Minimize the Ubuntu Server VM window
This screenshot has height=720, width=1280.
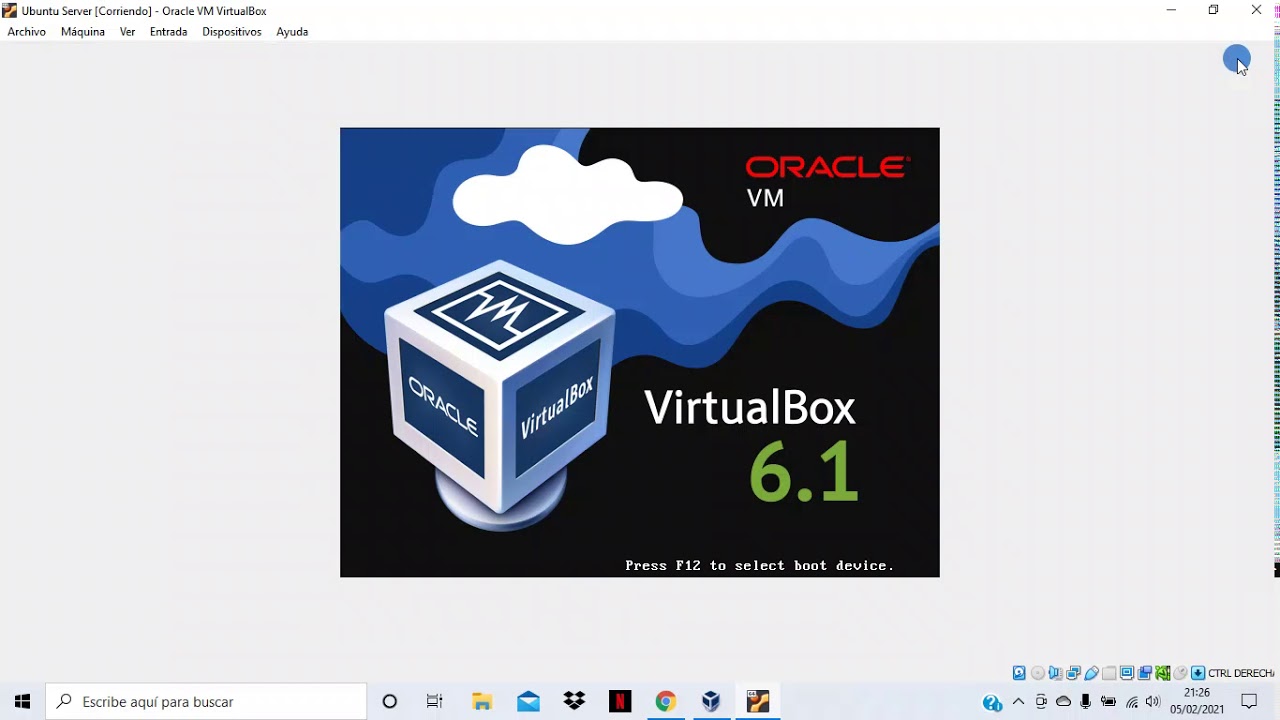click(x=1171, y=10)
